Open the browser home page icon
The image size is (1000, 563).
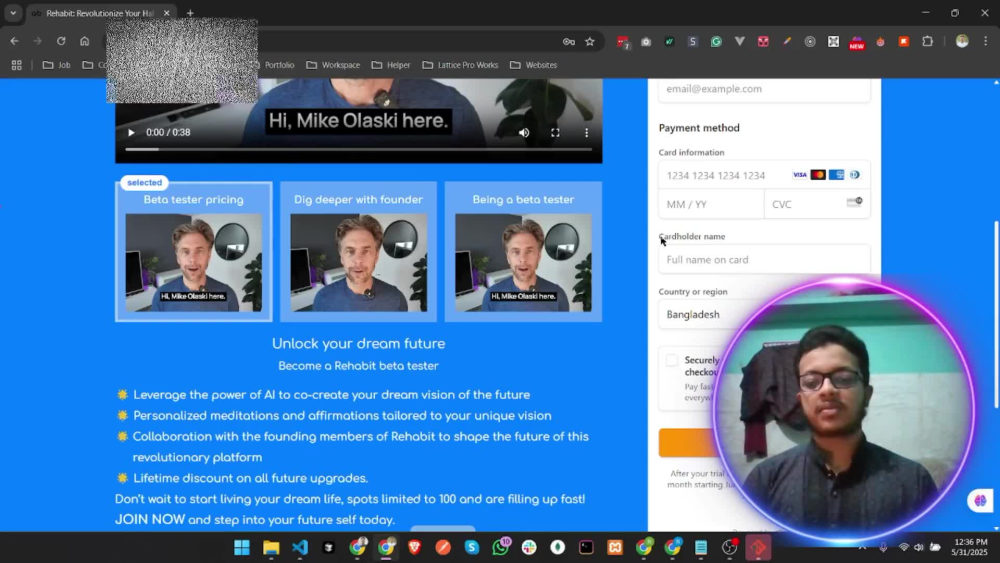pos(84,41)
